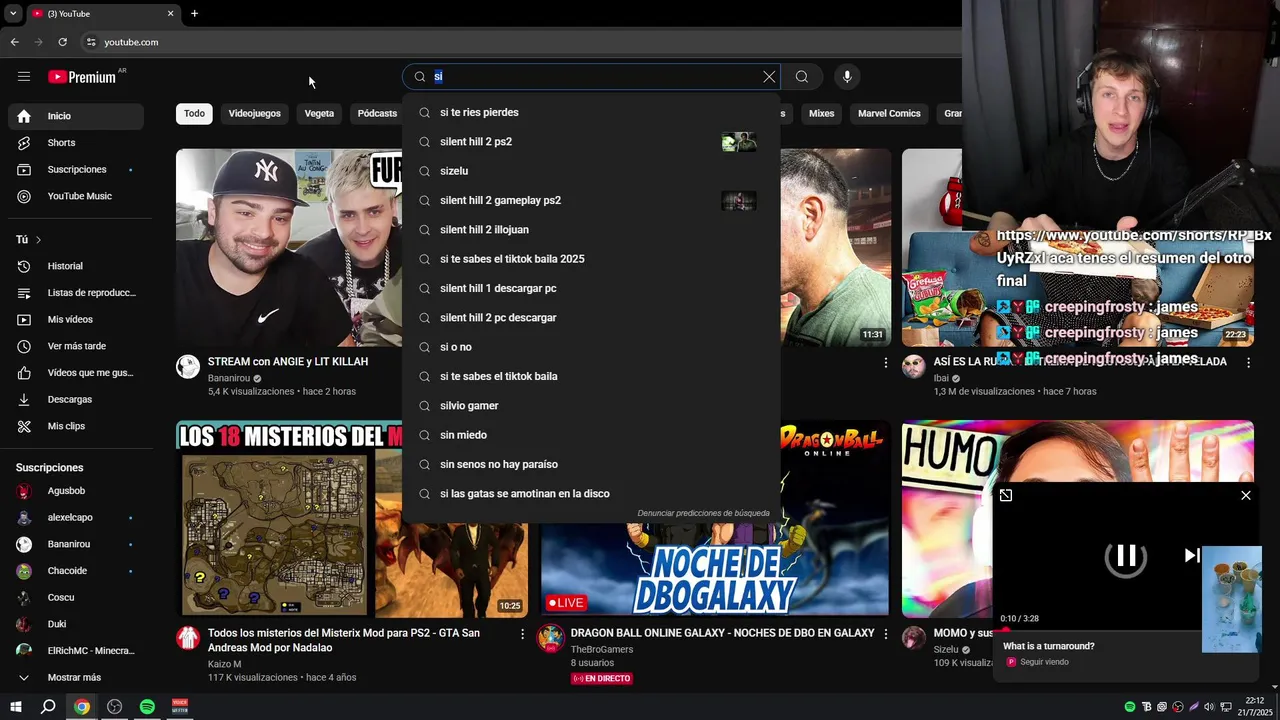Open Mis clips in sidebar
Screen dimensions: 1280x720
pos(76,426)
